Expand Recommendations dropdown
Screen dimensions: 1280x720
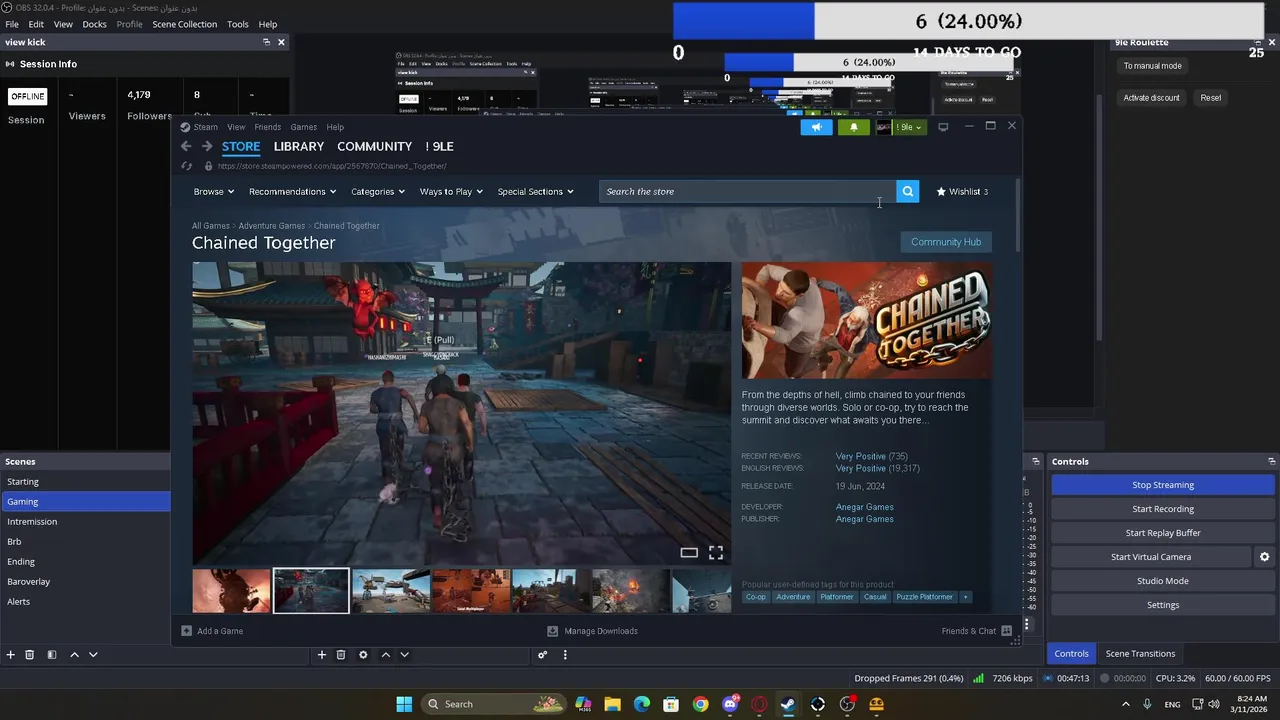(x=292, y=191)
